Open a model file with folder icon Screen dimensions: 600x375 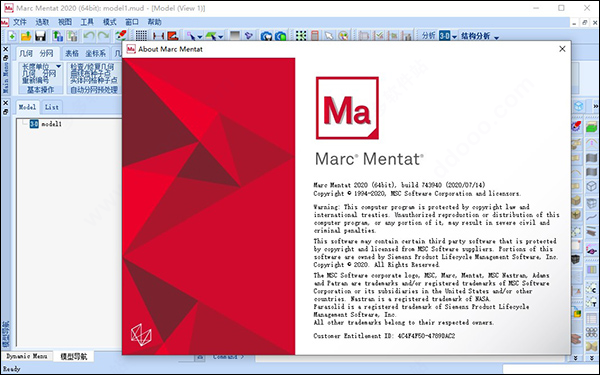tap(26, 36)
